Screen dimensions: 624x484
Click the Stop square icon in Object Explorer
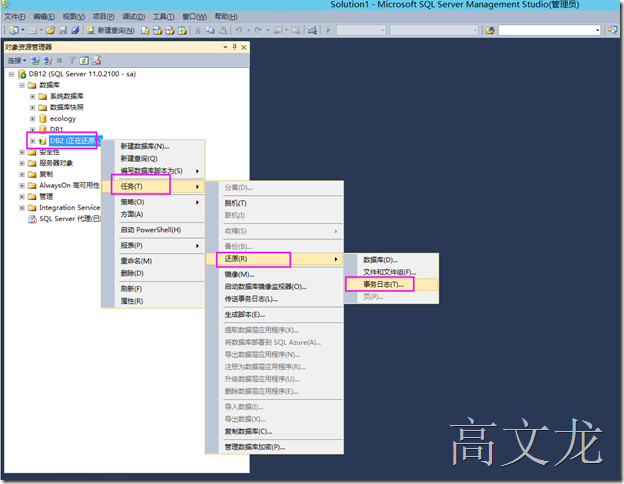coord(59,60)
